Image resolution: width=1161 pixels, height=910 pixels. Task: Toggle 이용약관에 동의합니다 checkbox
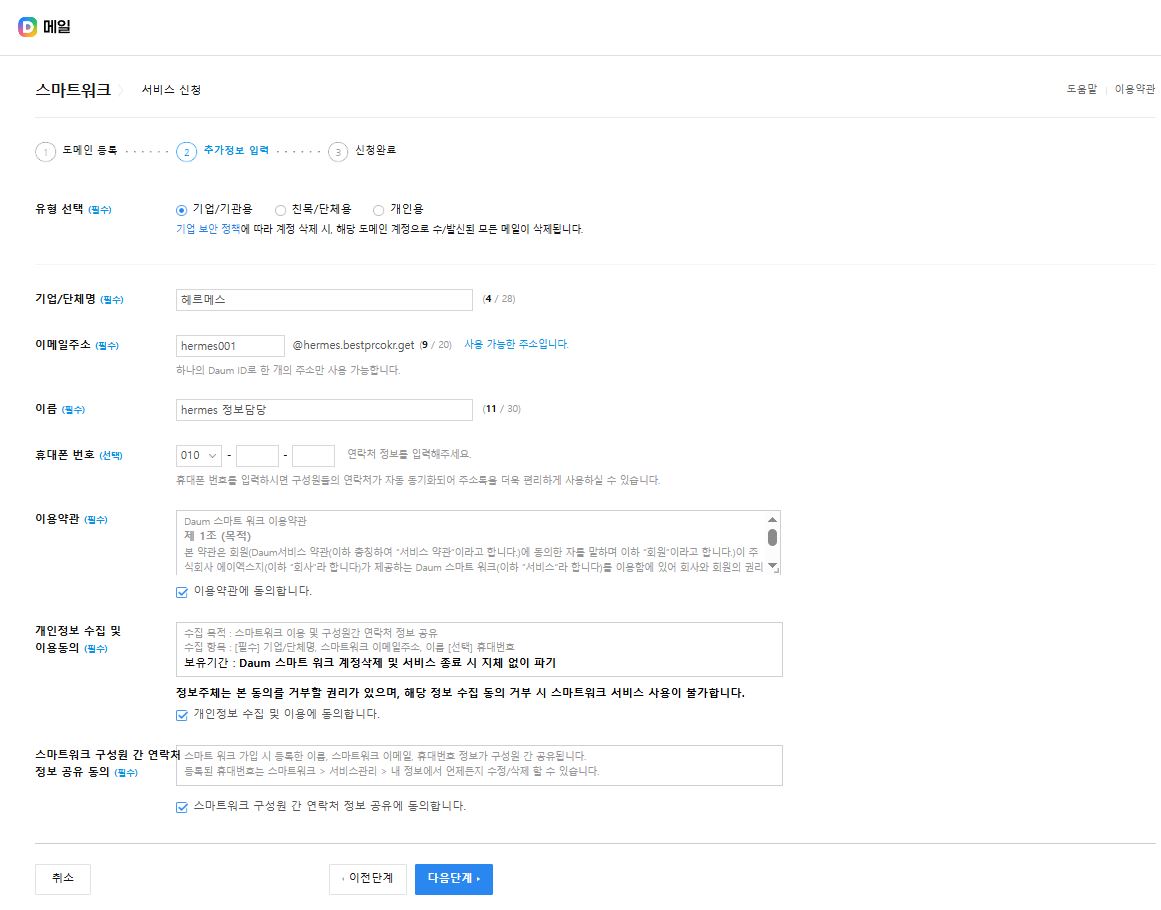[181, 592]
